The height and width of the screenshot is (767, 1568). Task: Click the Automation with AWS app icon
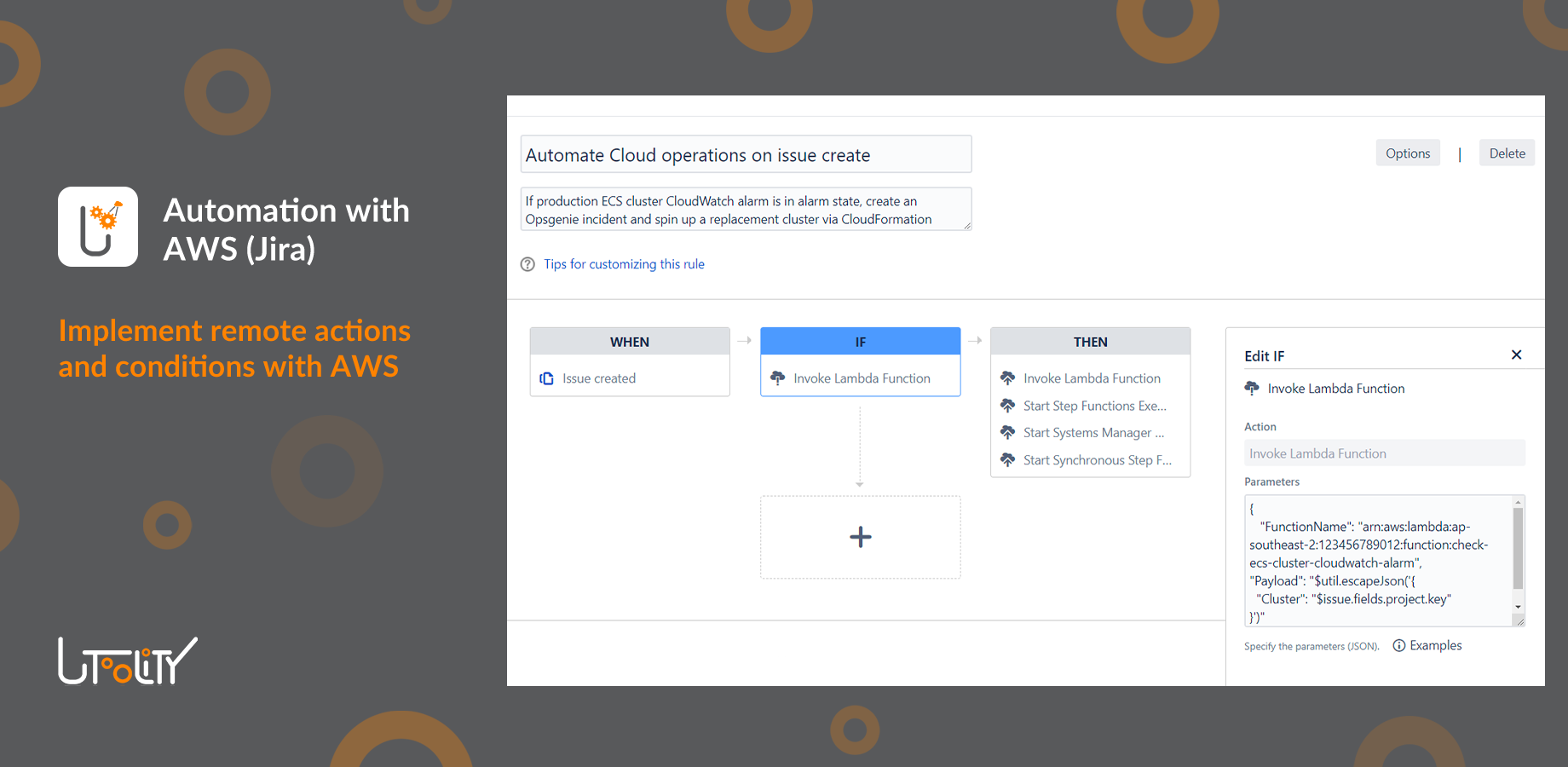coord(97,226)
